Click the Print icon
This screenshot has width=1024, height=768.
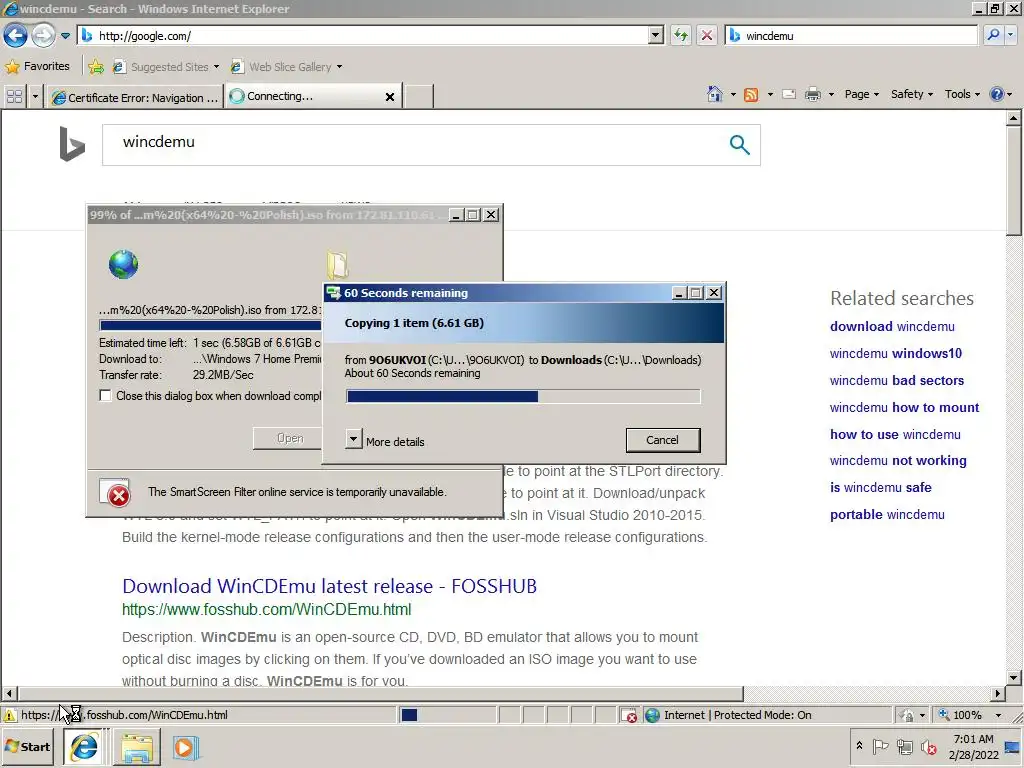(812, 95)
